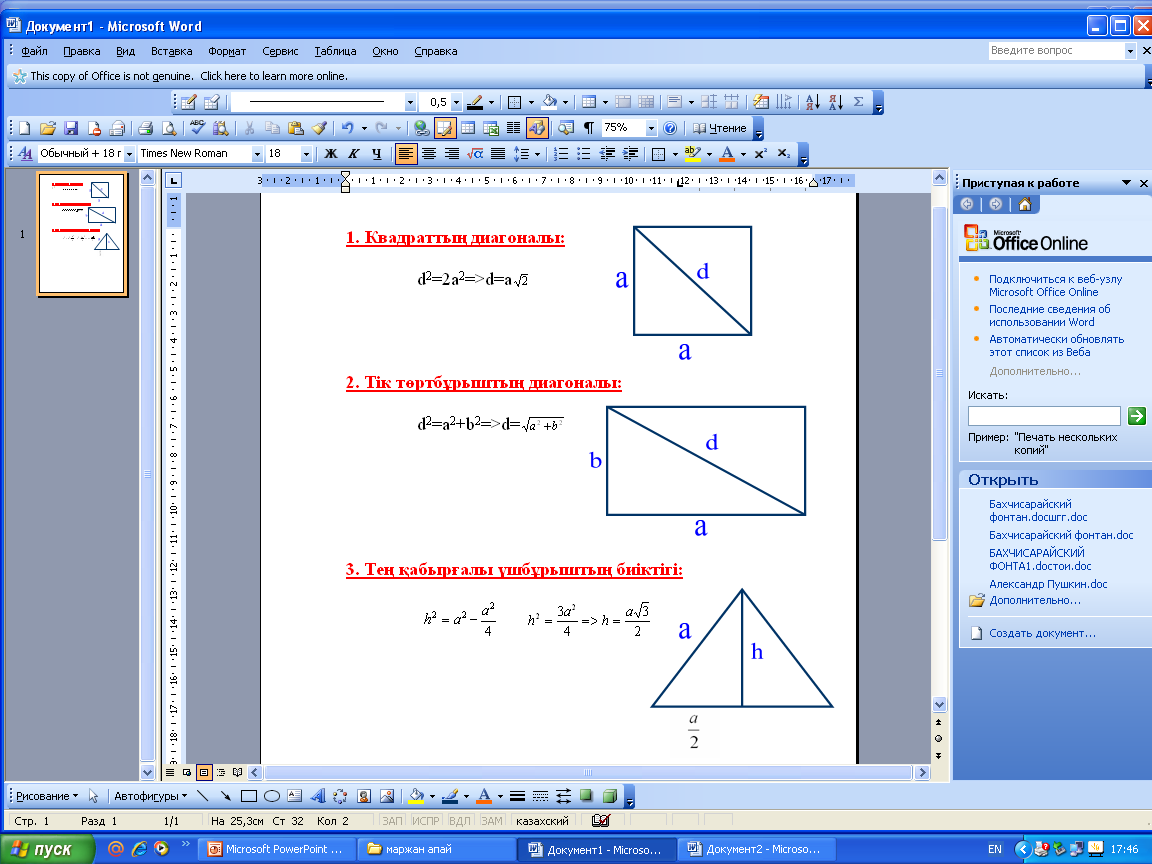This screenshot has height=864, width=1152.
Task: Click the Sort Ascending icon
Action: coord(813,103)
